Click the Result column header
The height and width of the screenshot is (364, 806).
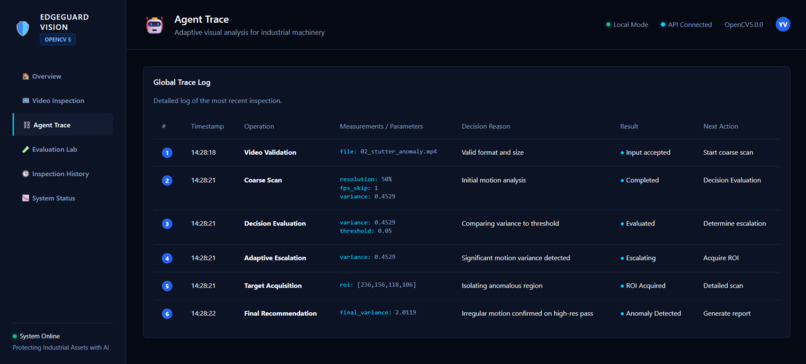(629, 126)
